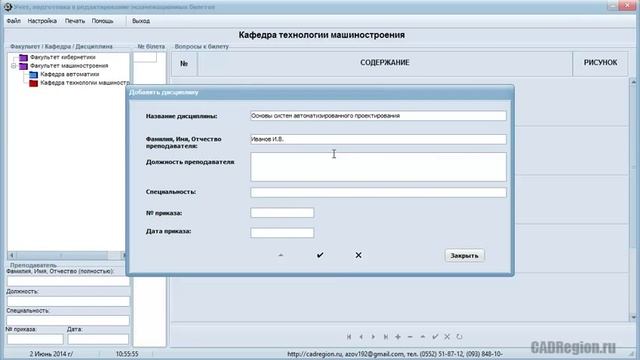Click red folder icon of Кафедра технологии
The image size is (640, 360).
click(33, 83)
